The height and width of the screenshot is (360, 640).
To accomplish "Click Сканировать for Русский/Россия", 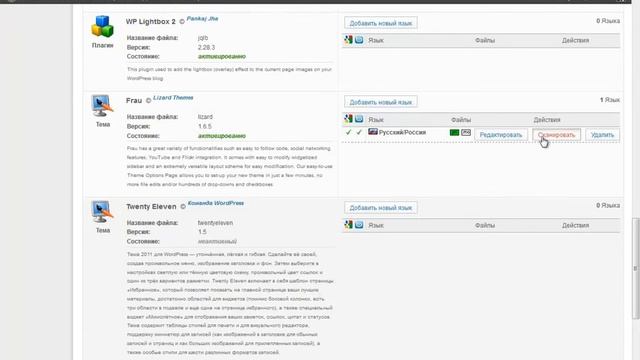I will [x=556, y=135].
